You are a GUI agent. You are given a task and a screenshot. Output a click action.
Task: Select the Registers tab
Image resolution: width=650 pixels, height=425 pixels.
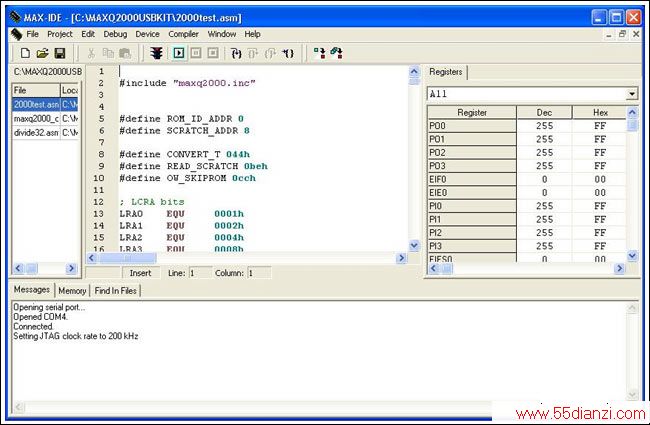pos(446,72)
